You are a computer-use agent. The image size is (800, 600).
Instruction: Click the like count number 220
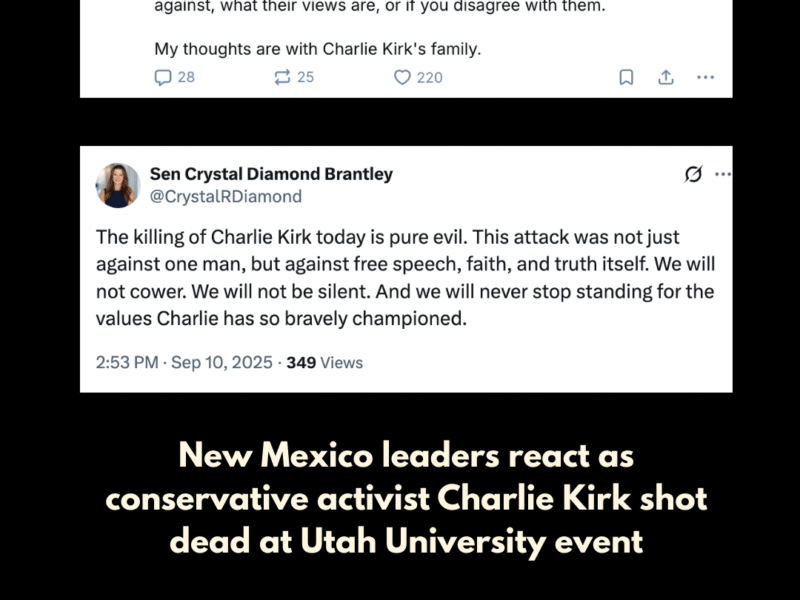pos(429,77)
